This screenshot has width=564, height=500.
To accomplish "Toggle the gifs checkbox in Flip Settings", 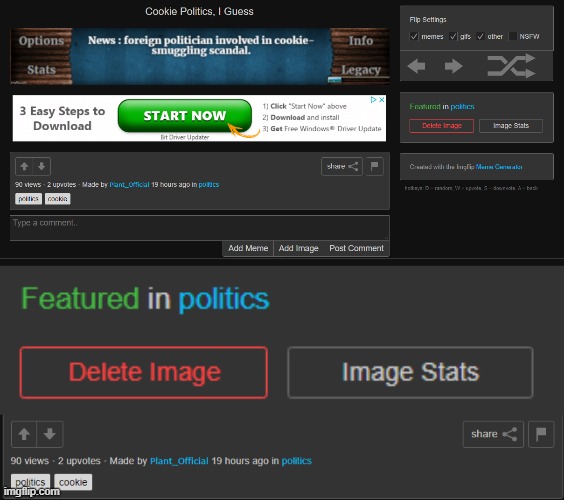I will 453,36.
